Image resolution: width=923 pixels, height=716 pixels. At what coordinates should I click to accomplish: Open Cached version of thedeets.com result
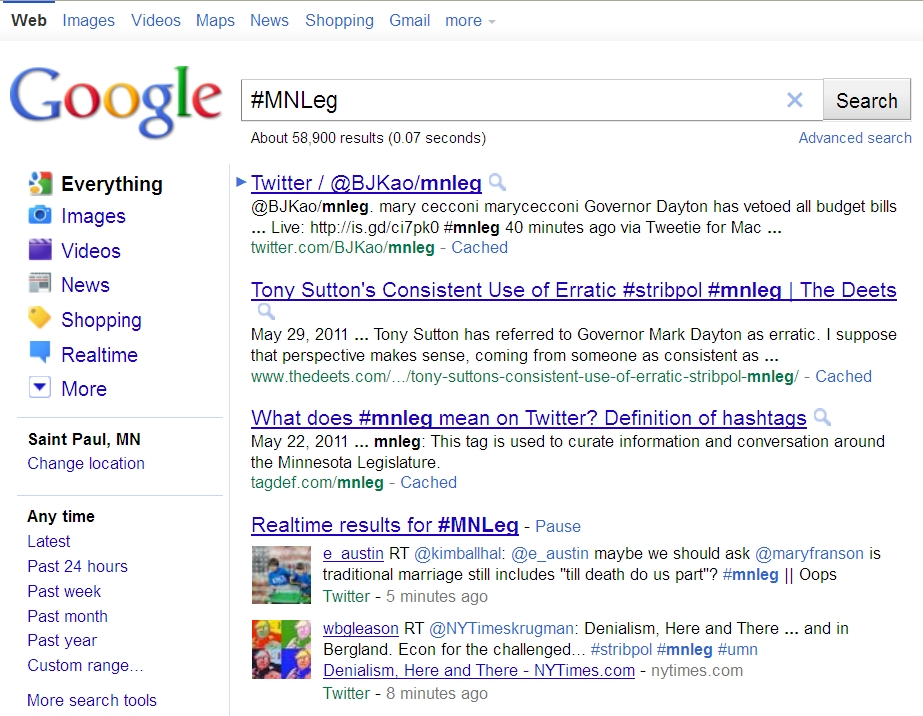[843, 376]
